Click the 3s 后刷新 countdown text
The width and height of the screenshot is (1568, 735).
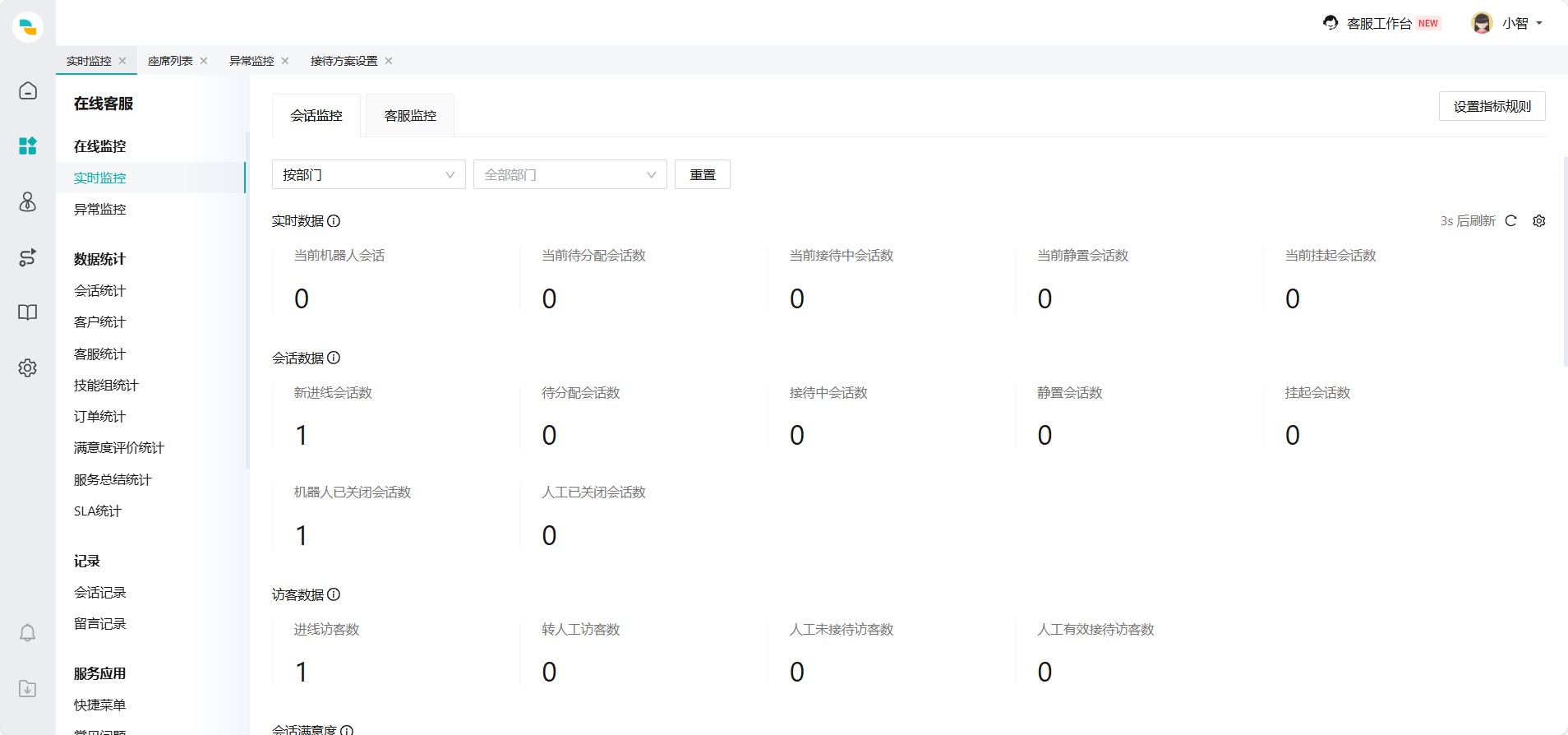coord(1468,221)
